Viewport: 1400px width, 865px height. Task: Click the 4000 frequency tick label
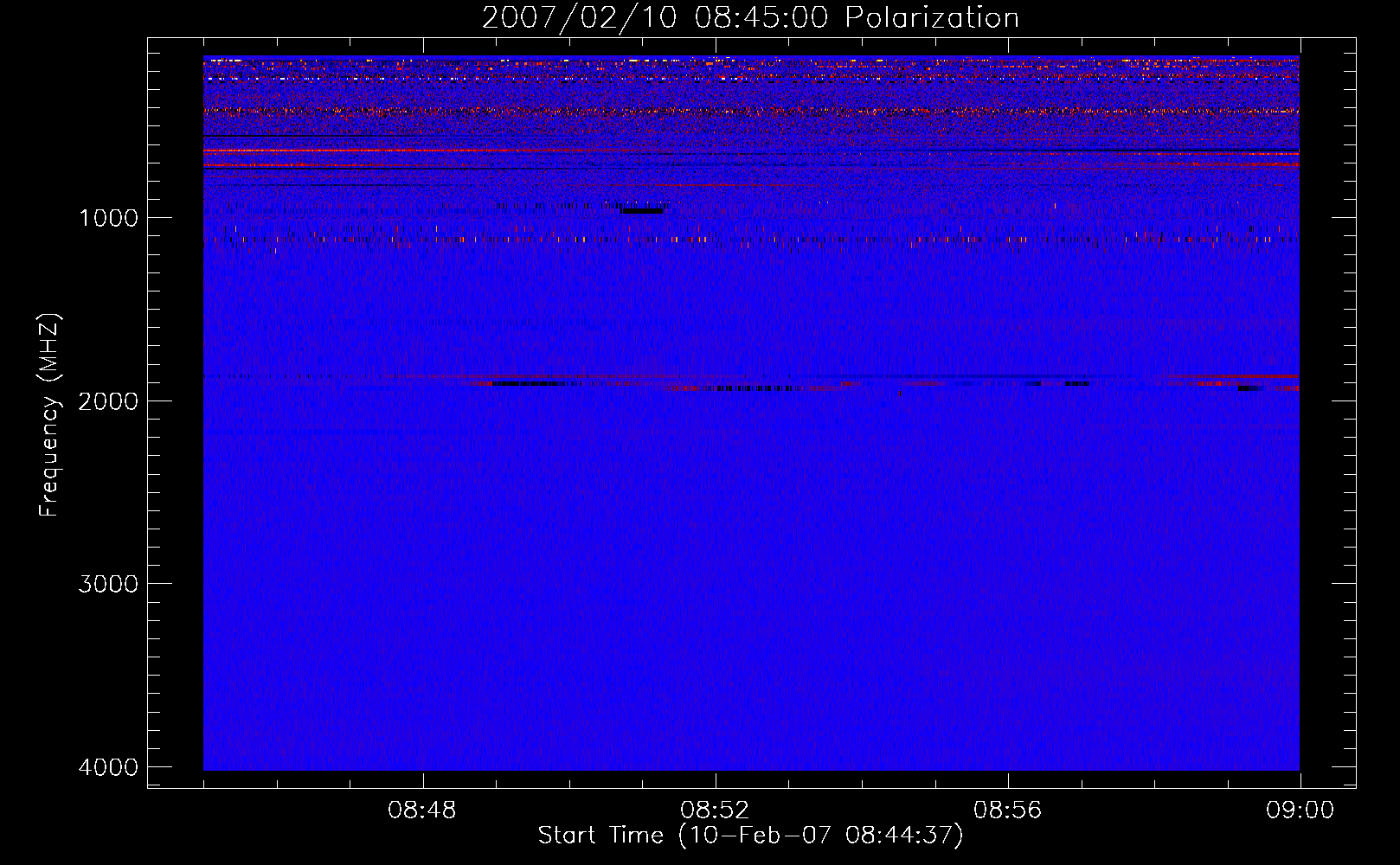(x=108, y=767)
